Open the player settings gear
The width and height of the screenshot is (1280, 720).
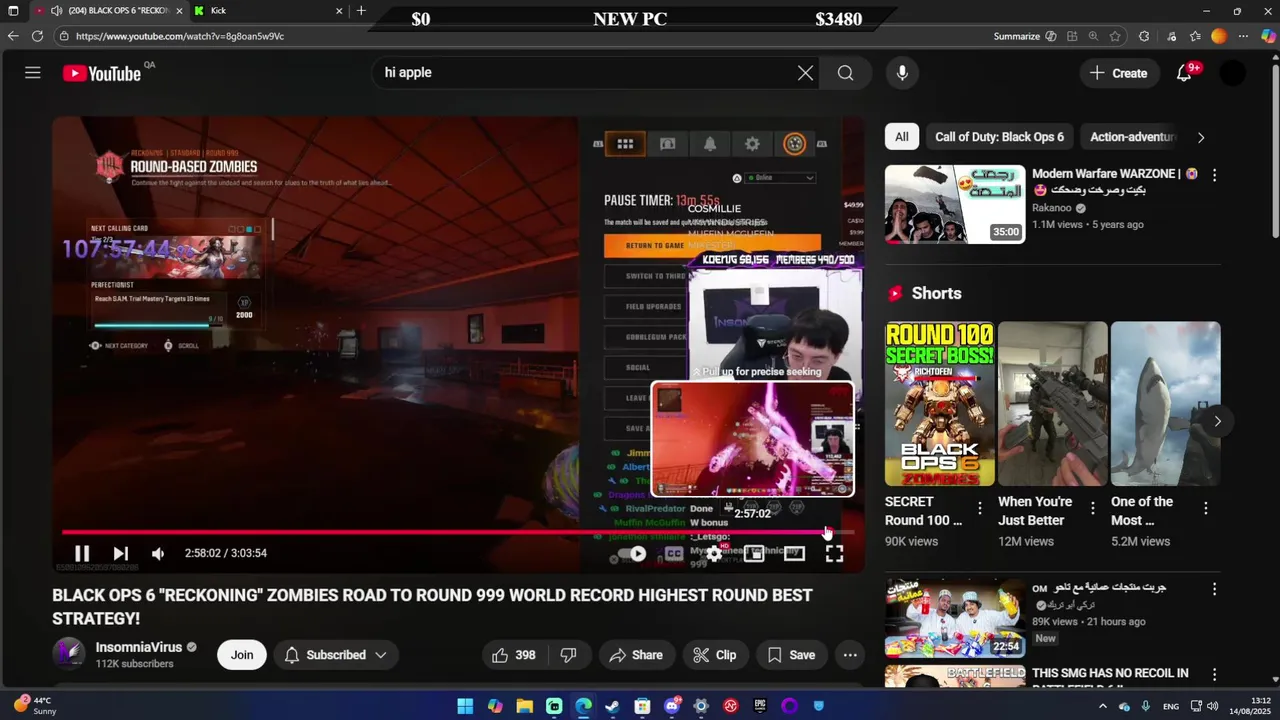pyautogui.click(x=714, y=553)
